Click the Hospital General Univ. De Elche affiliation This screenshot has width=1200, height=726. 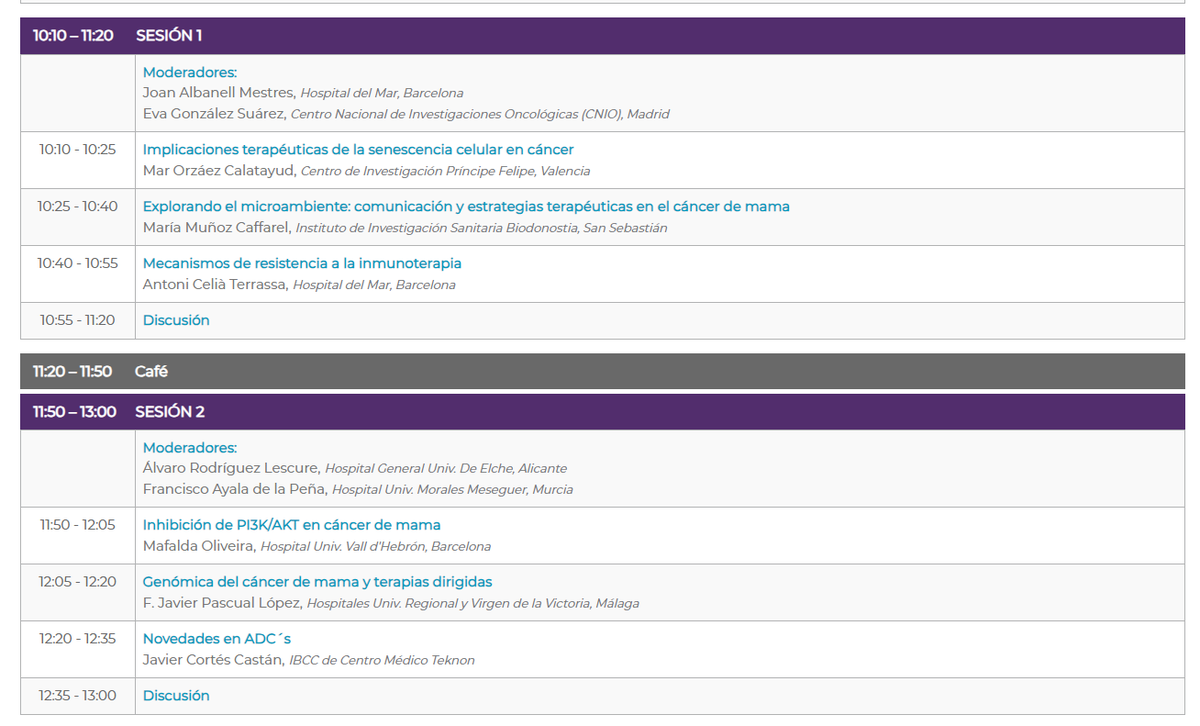446,469
